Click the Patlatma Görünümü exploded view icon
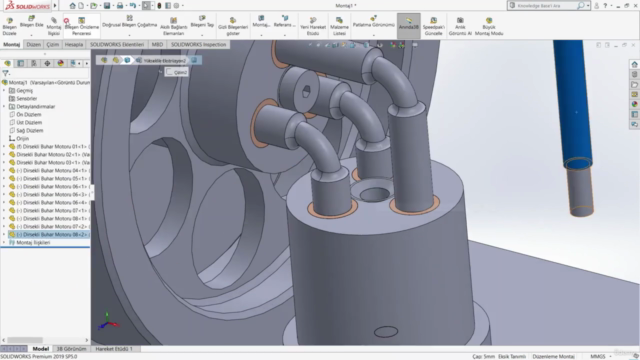Image resolution: width=640 pixels, height=360 pixels. point(373,18)
